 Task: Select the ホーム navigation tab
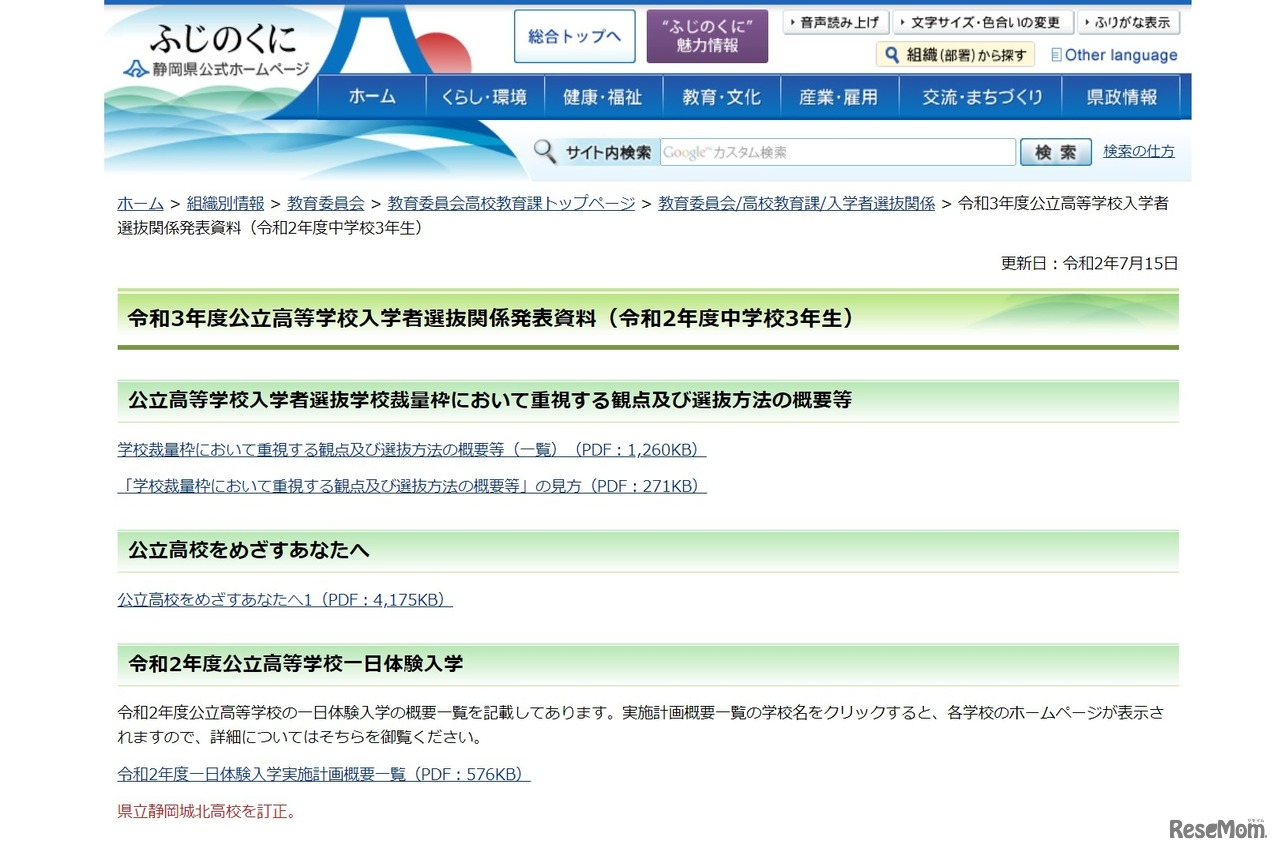[372, 97]
